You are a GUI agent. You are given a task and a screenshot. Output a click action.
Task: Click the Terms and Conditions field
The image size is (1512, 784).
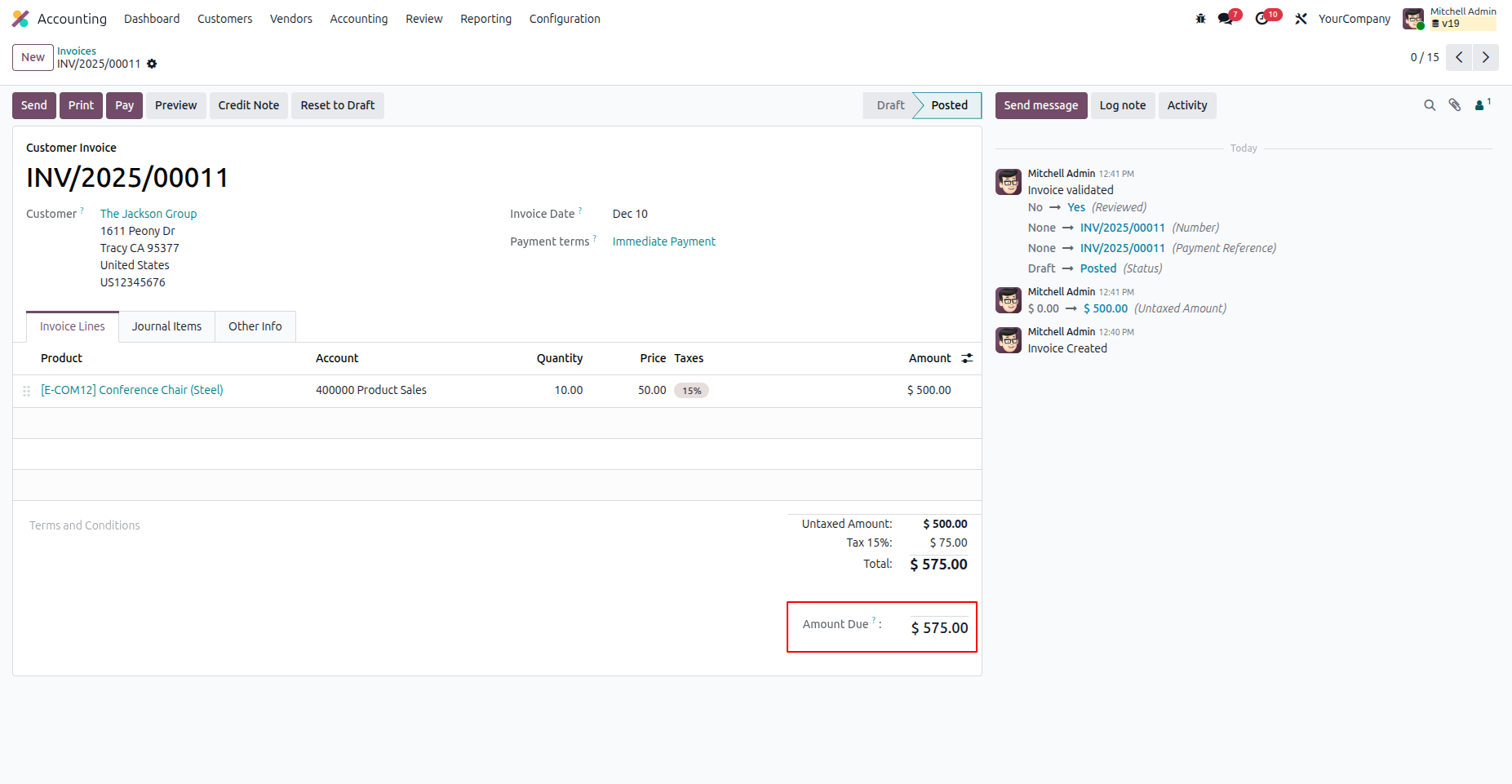click(85, 525)
